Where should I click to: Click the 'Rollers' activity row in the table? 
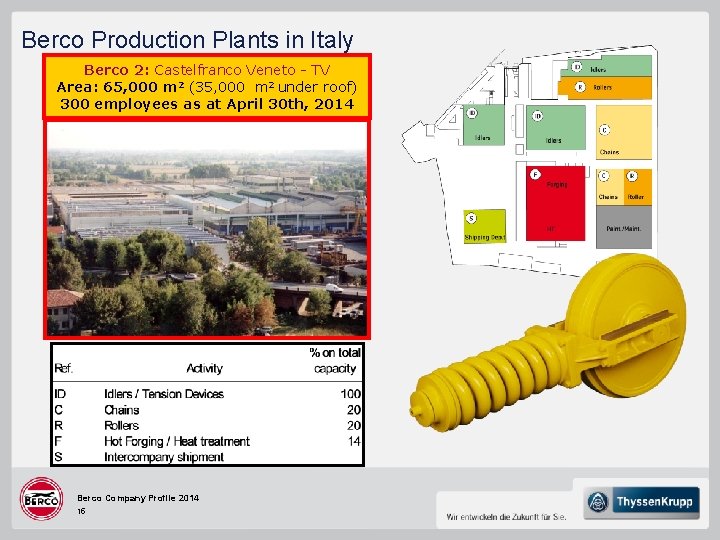[208, 425]
